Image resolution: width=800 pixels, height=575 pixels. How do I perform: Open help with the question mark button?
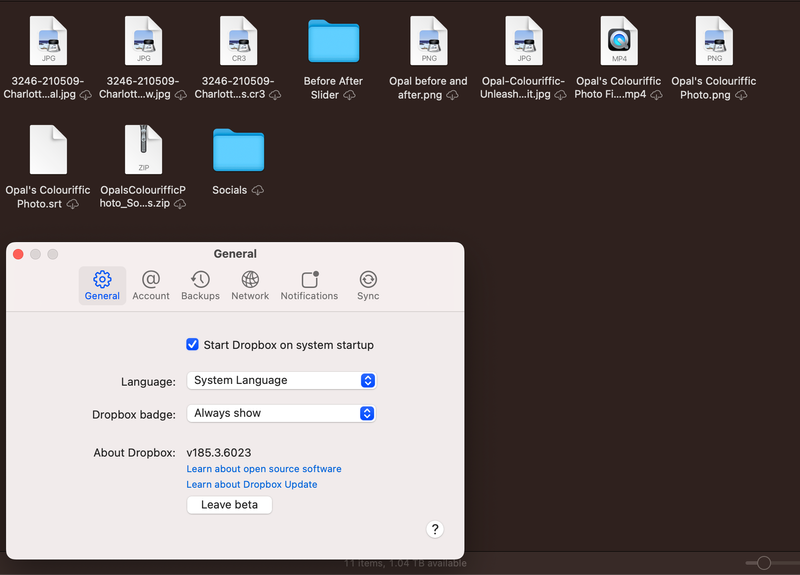[x=435, y=529]
